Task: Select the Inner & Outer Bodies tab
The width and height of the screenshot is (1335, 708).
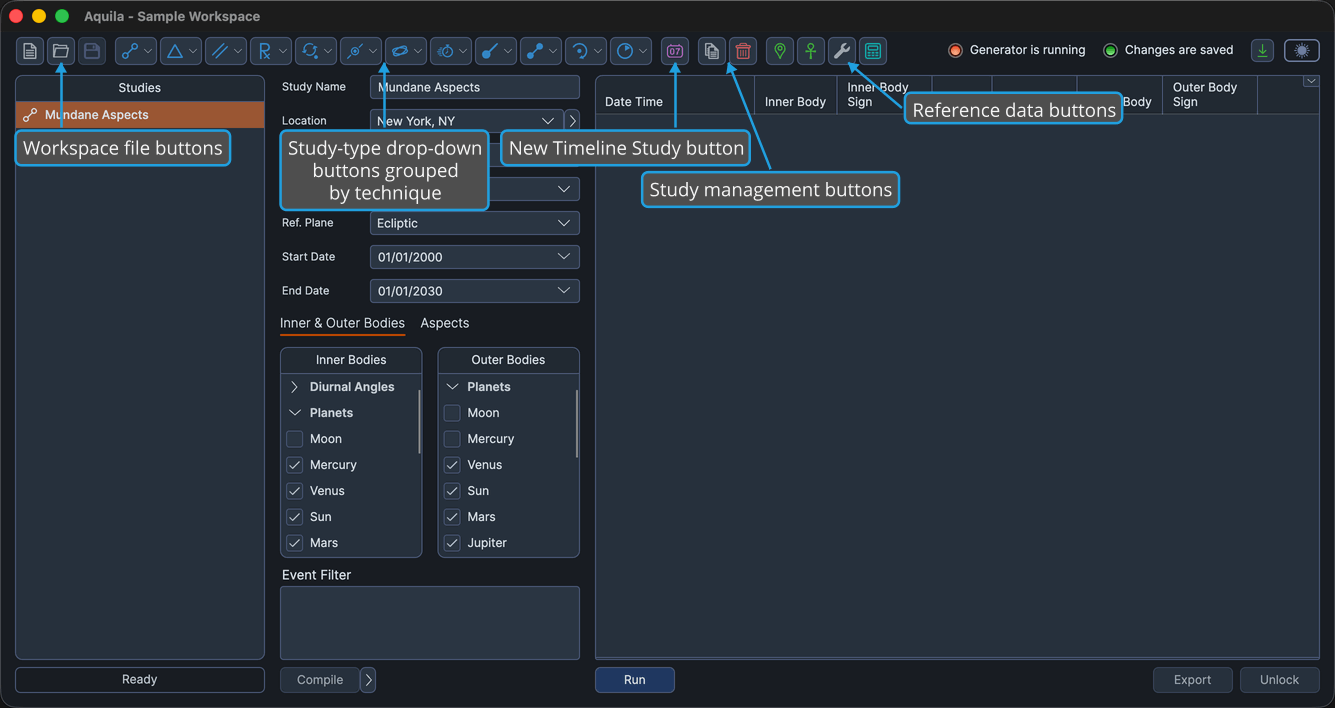Action: coord(342,323)
